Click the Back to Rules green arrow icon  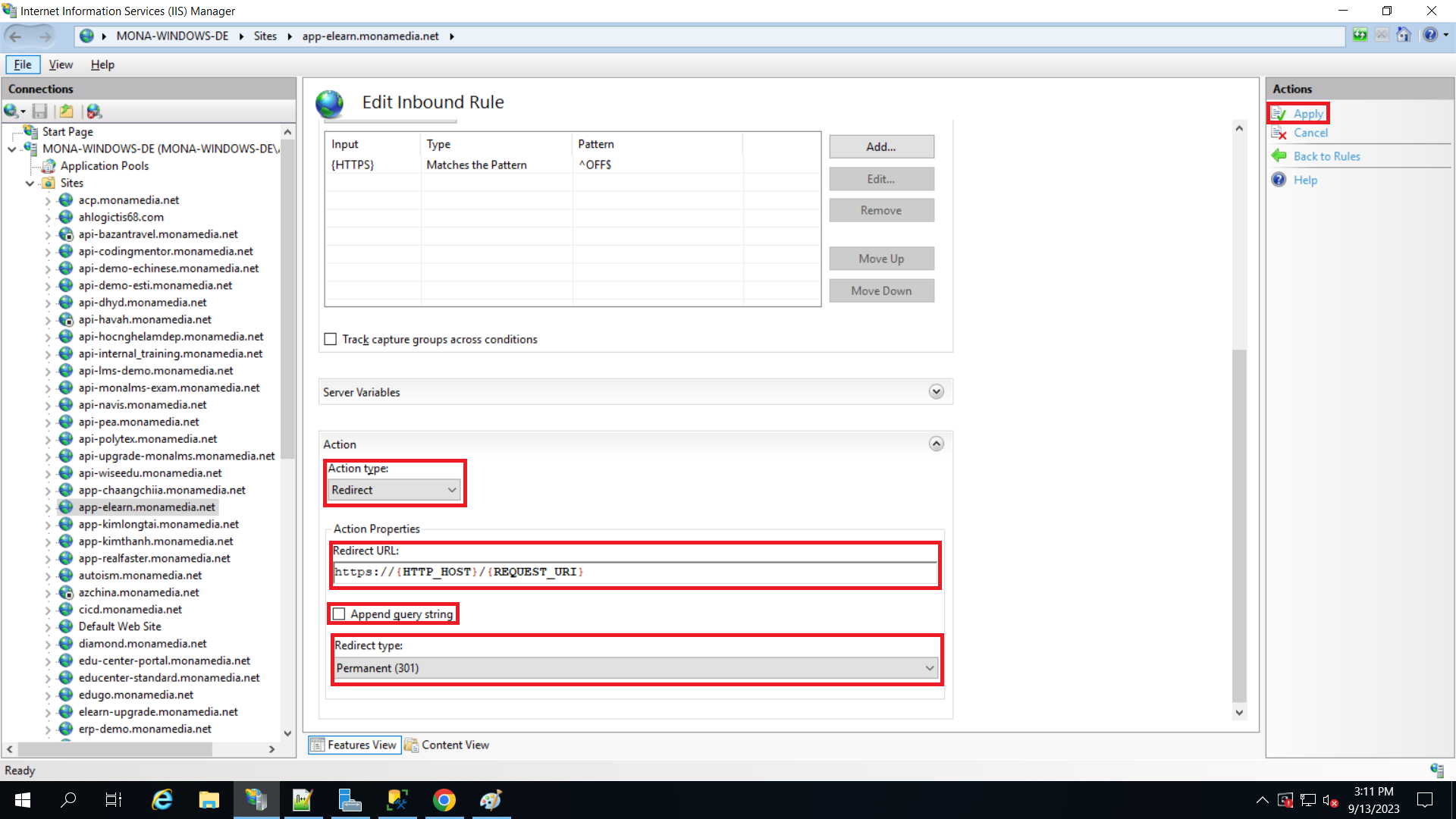(x=1279, y=155)
